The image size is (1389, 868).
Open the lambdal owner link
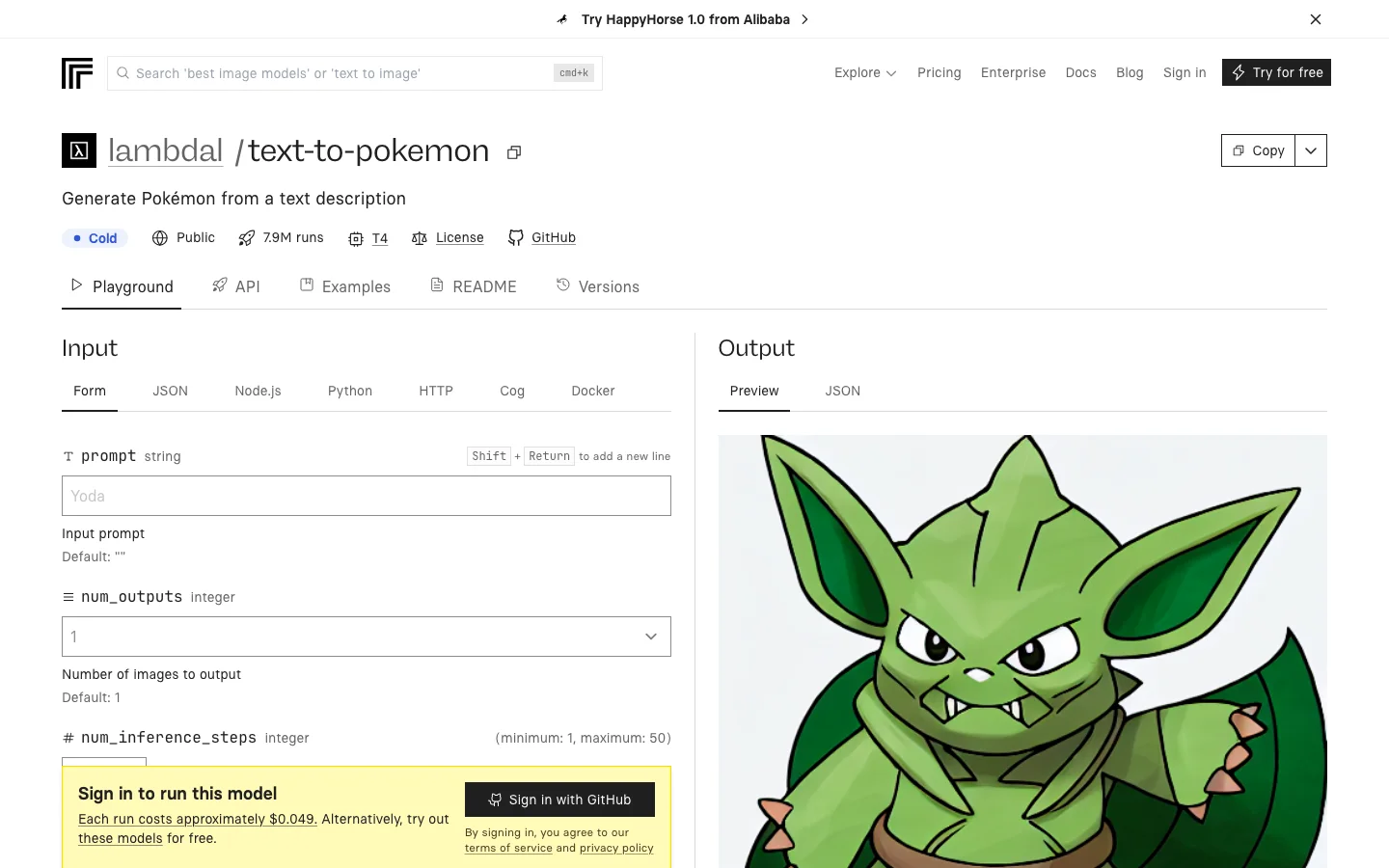165,151
